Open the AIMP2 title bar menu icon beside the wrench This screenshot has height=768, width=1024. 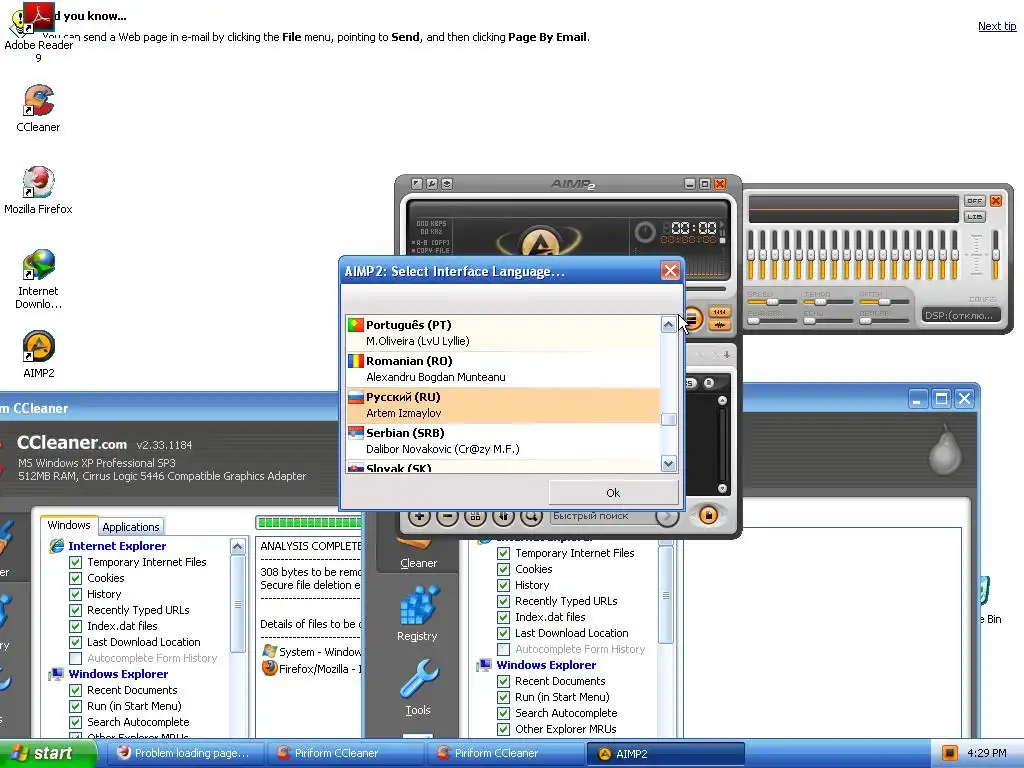click(x=447, y=184)
